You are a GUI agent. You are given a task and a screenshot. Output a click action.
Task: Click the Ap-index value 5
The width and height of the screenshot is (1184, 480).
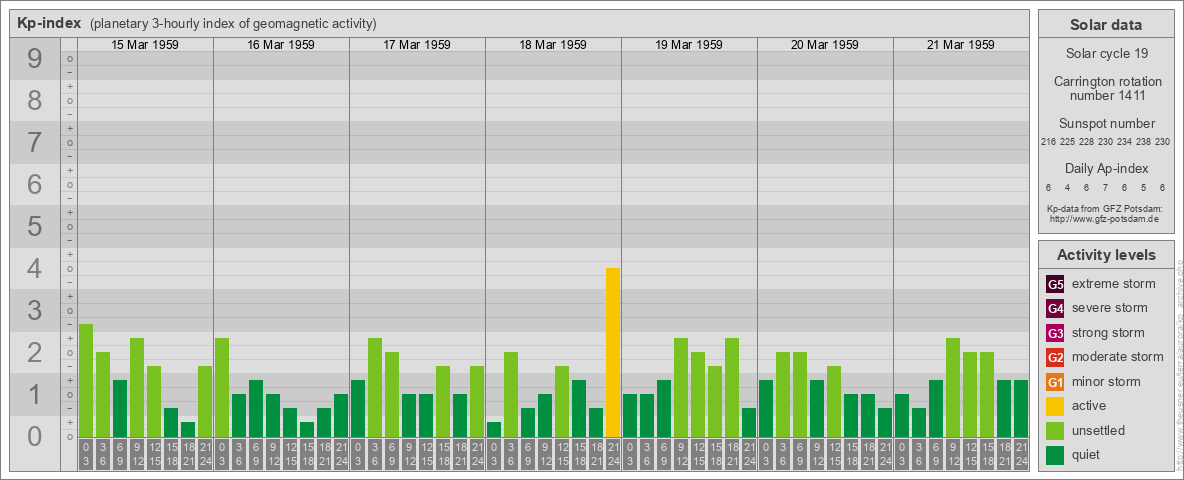pos(1144,187)
